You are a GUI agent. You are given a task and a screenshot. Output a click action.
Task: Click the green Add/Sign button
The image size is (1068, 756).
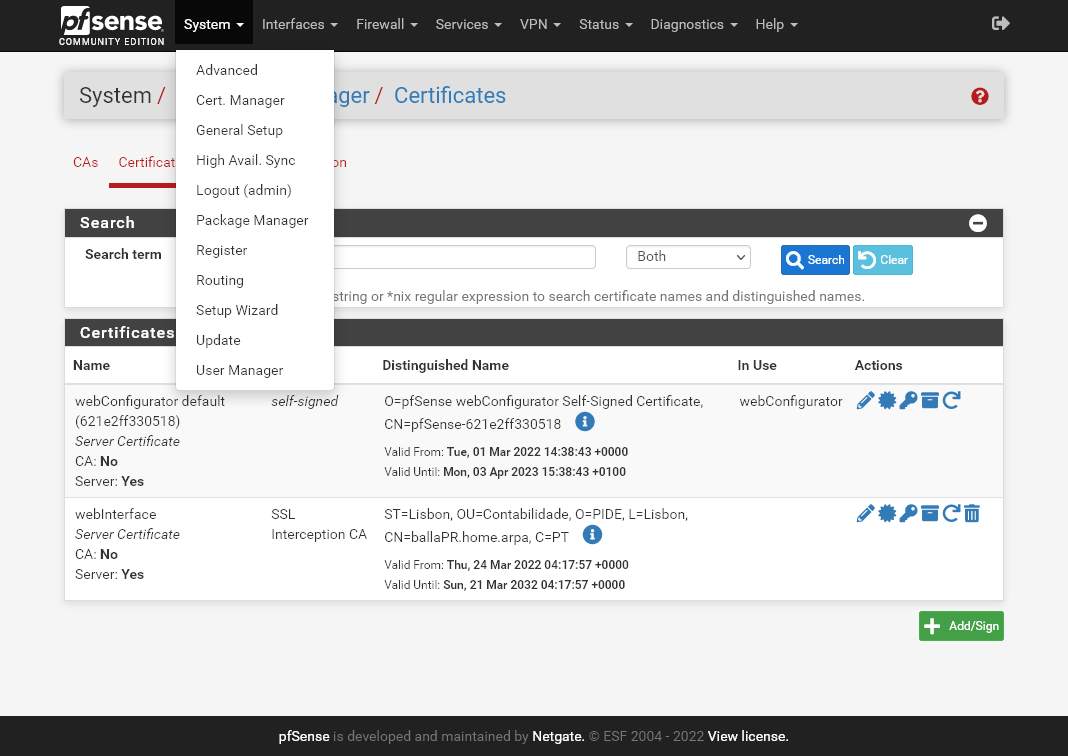coord(961,626)
